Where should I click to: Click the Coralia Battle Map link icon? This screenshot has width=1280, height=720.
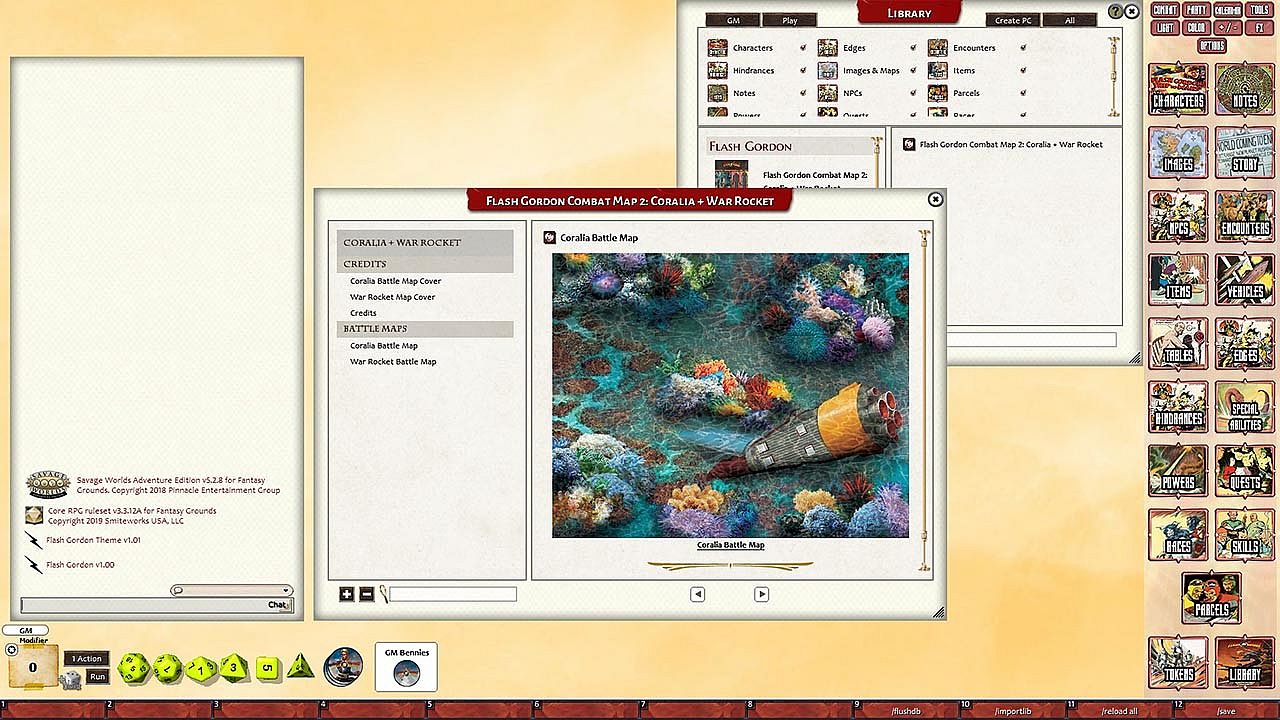coord(549,237)
